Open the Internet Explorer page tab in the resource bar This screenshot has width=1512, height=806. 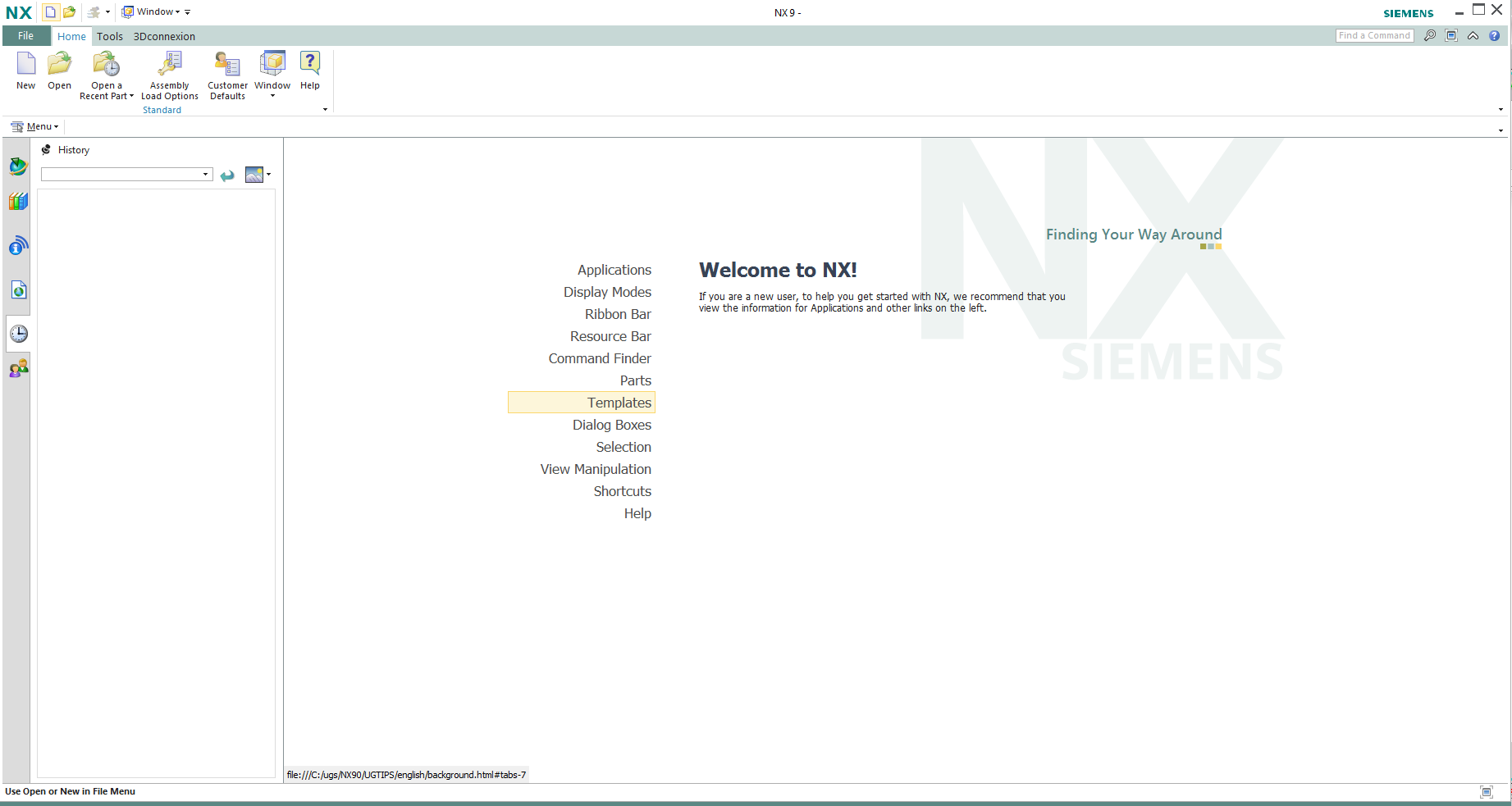click(18, 289)
